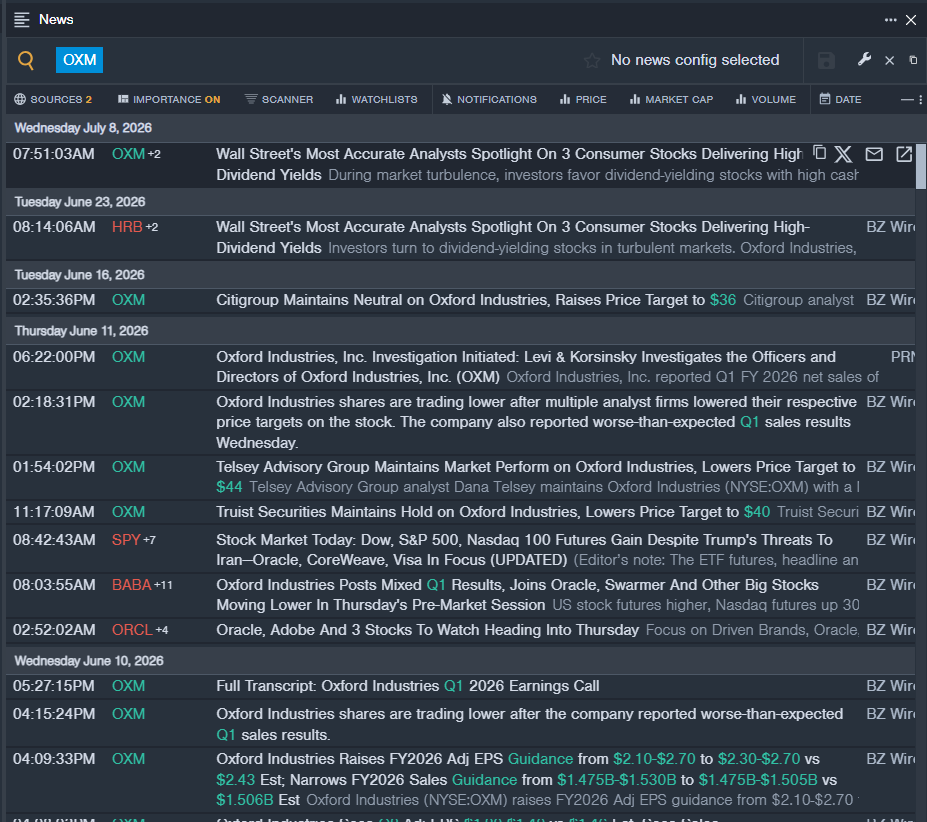Open the Scanner filter
The height and width of the screenshot is (822, 927).
pos(279,99)
